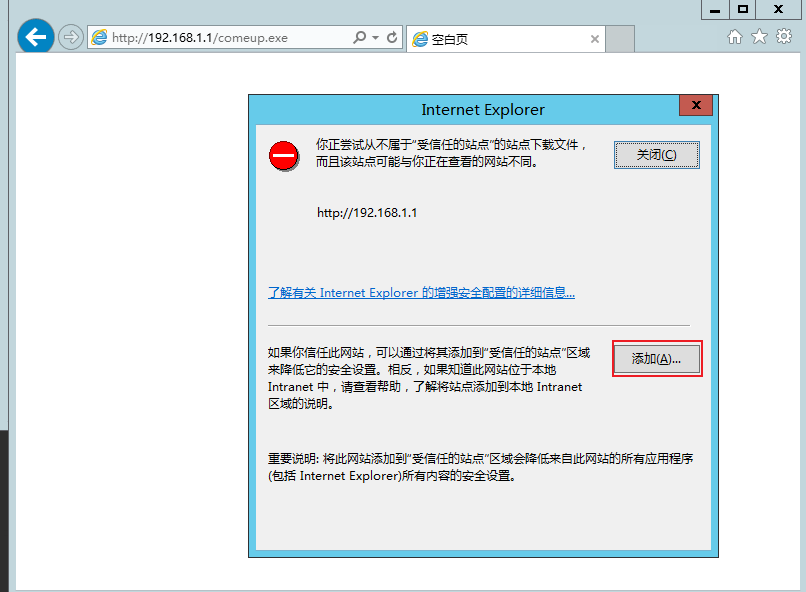Viewport: 806px width, 592px height.
Task: Click the 如果你信任此网站 explanation paragraph
Action: (429, 378)
